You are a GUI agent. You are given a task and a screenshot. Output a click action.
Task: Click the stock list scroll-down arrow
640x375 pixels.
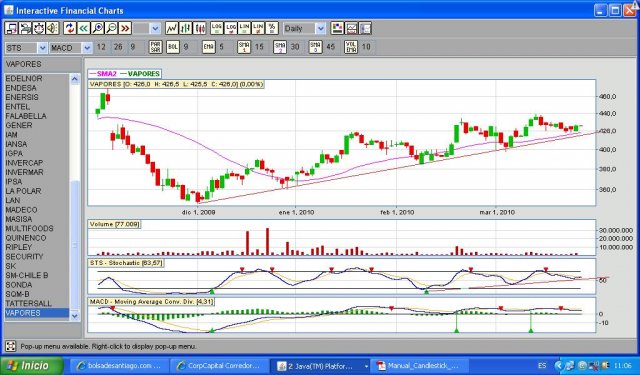tap(75, 315)
